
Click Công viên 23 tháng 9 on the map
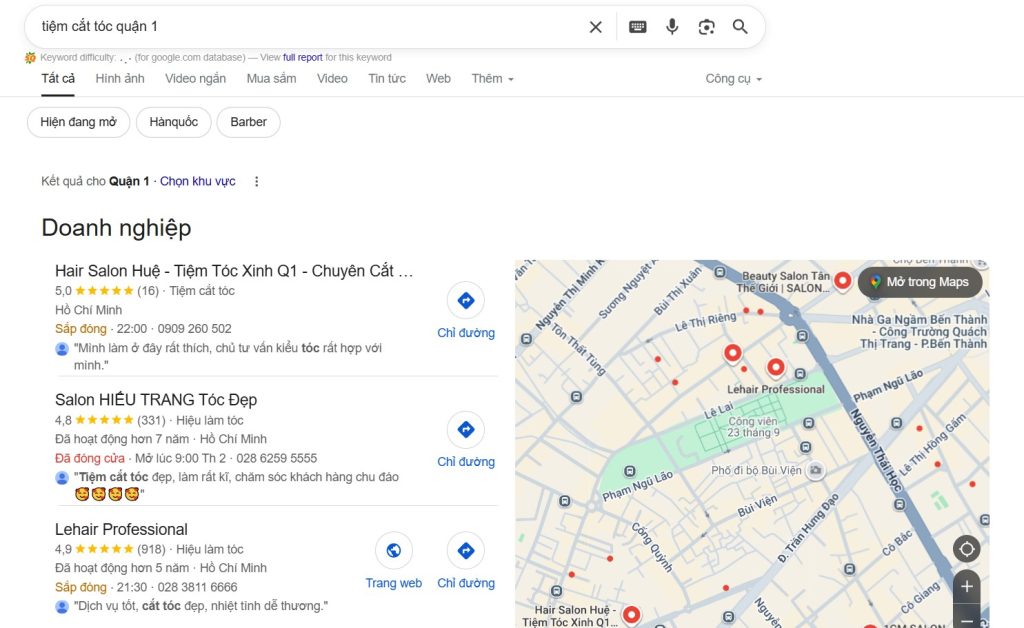[754, 427]
